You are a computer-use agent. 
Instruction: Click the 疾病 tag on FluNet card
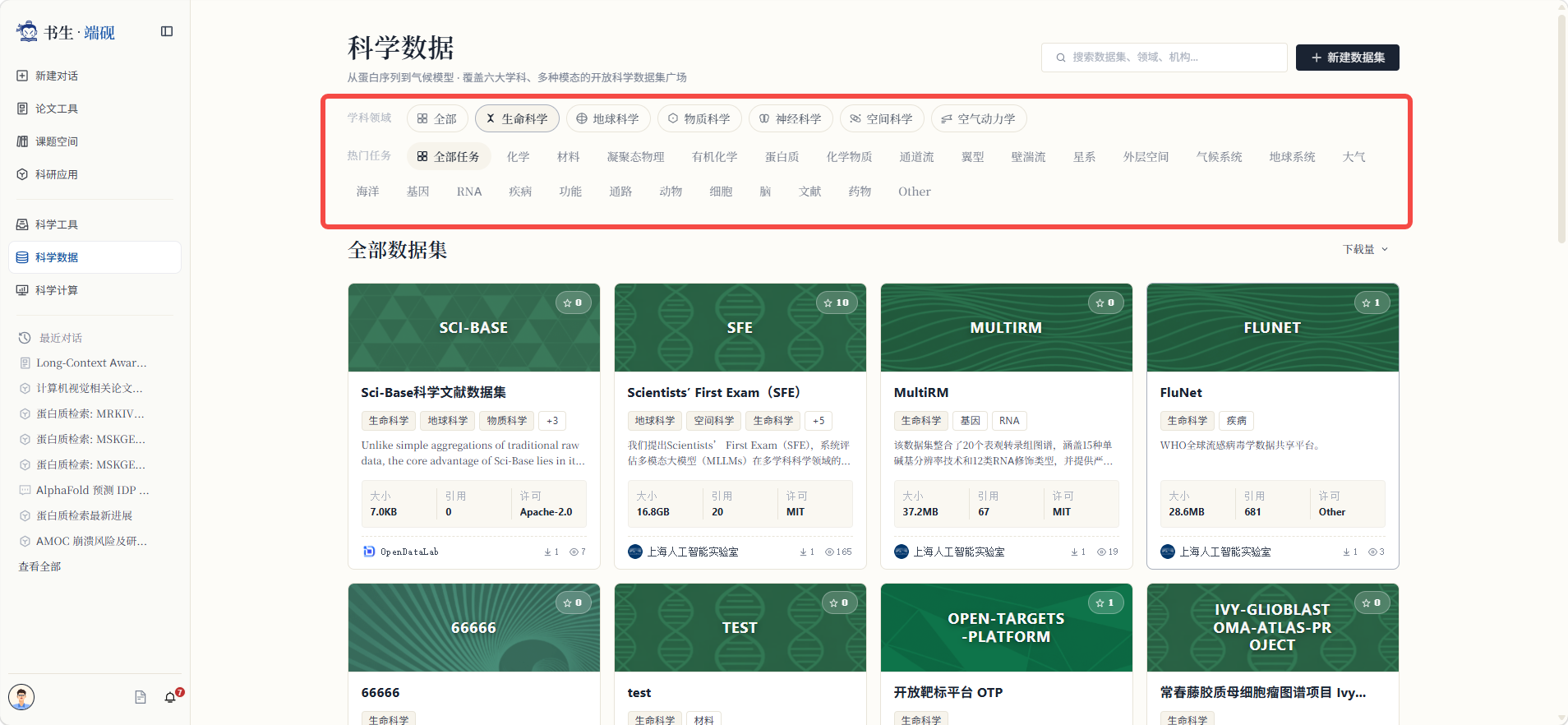(x=1237, y=420)
